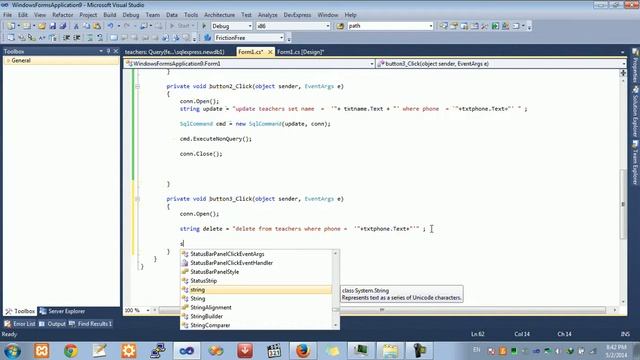This screenshot has height=360, width=640.
Task: Switch to the teachers Query tab
Action: [175, 52]
